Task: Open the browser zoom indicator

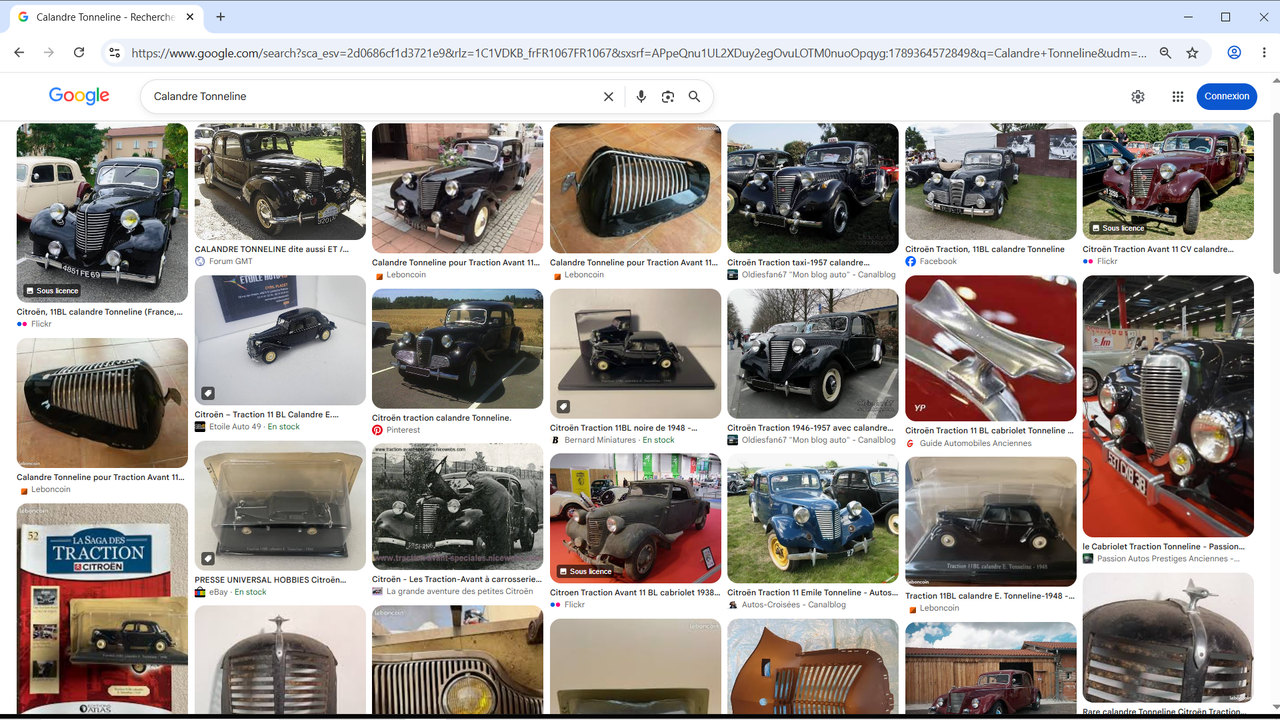Action: (1165, 53)
